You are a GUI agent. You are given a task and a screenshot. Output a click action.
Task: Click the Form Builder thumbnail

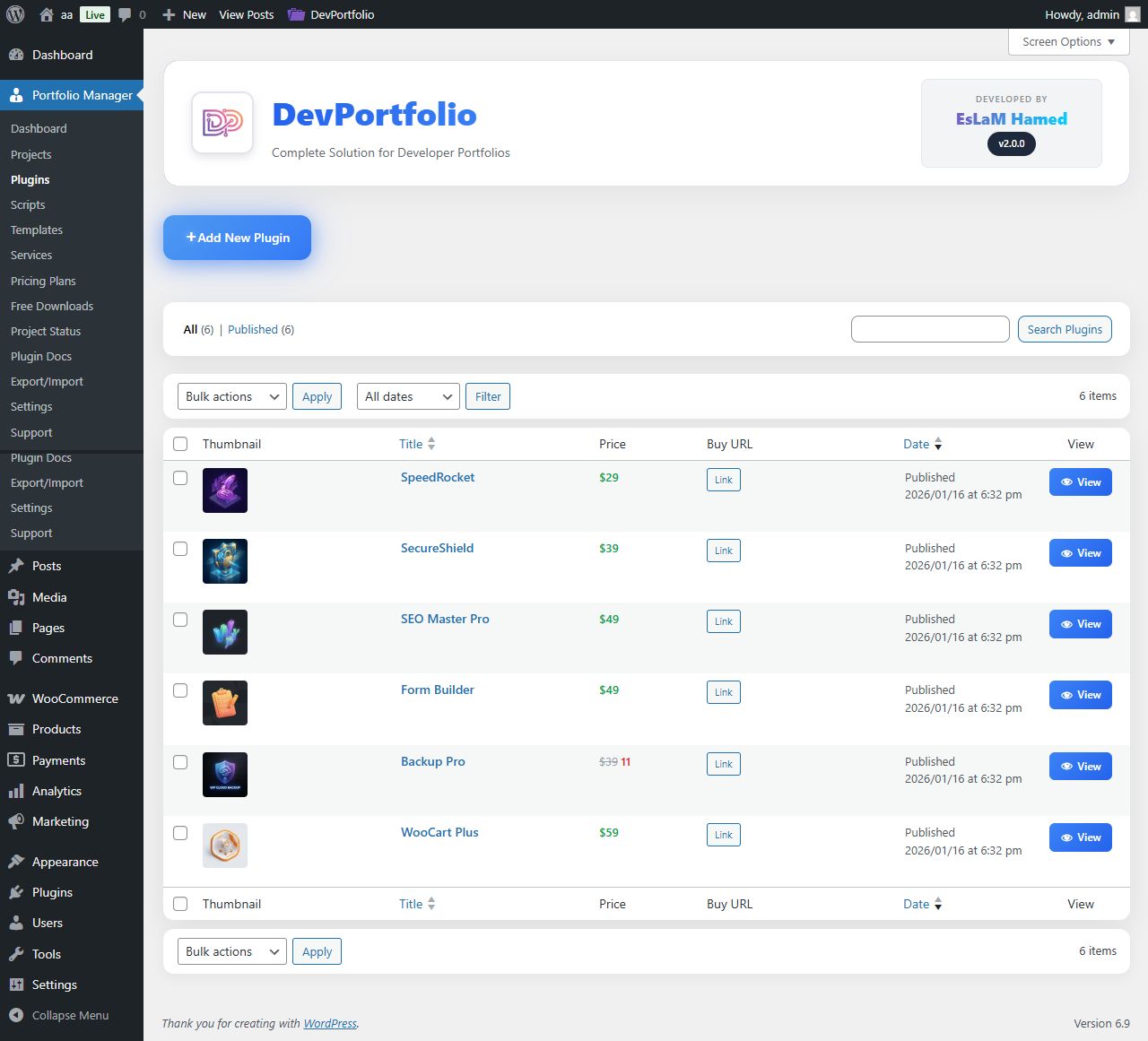pos(225,703)
